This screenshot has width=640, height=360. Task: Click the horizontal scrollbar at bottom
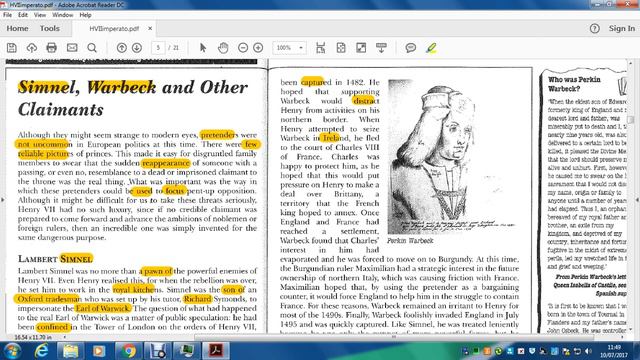[x=394, y=337]
